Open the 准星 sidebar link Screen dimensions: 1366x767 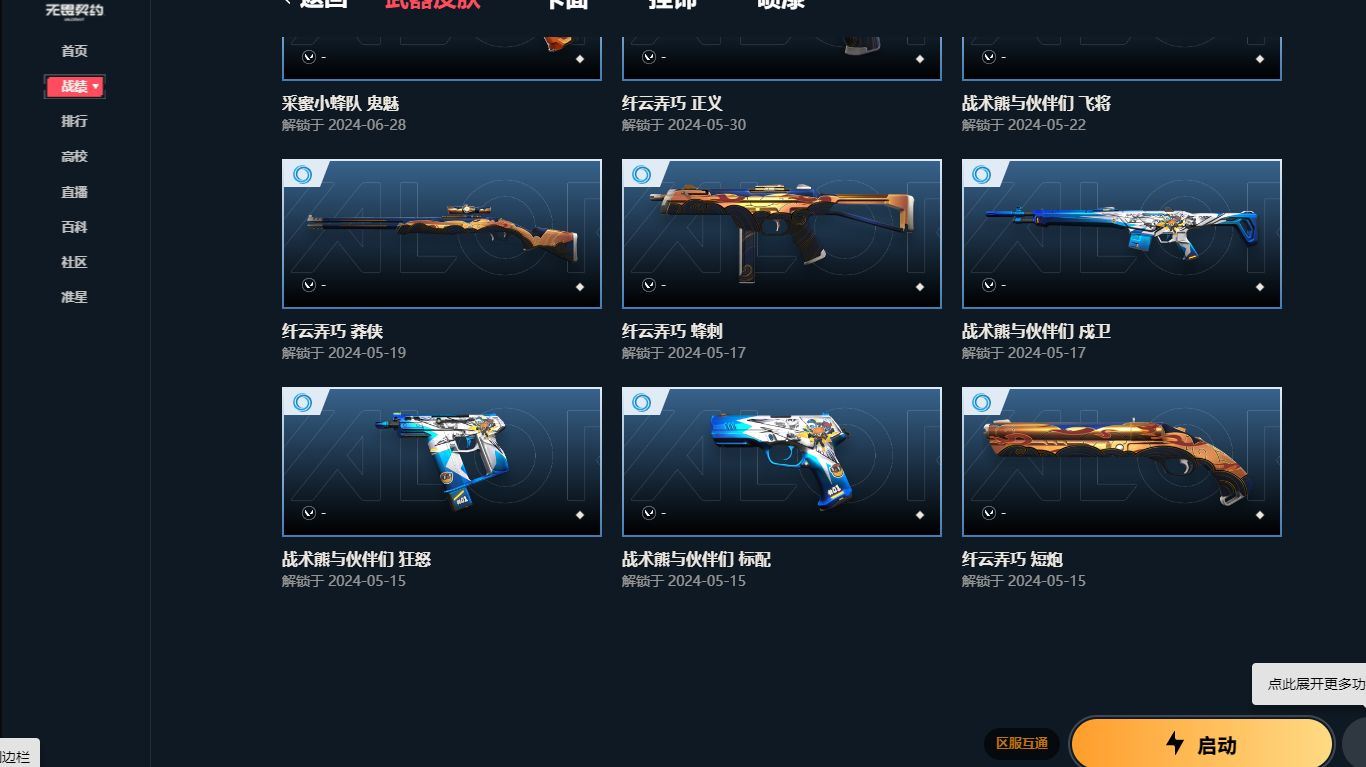(74, 297)
